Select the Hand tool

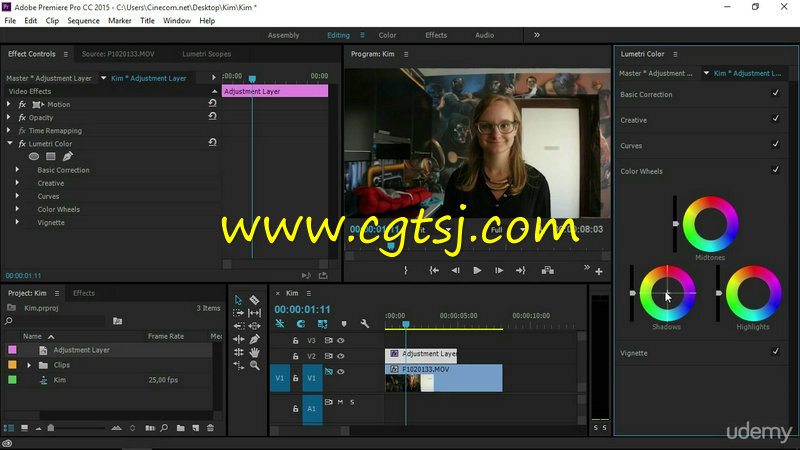255,352
